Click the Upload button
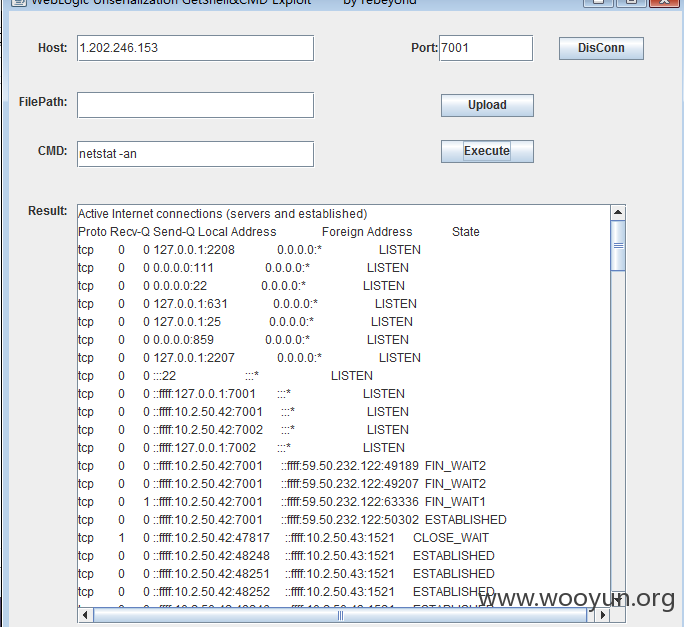The width and height of the screenshot is (684, 627). (487, 105)
